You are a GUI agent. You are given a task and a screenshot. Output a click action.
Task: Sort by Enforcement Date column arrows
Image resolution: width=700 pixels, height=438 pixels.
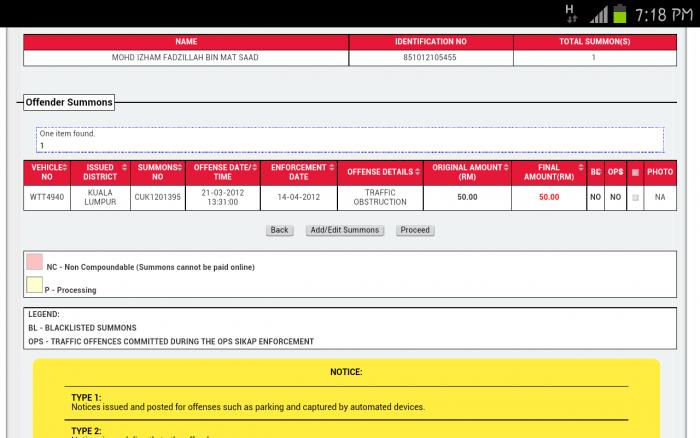pos(332,167)
